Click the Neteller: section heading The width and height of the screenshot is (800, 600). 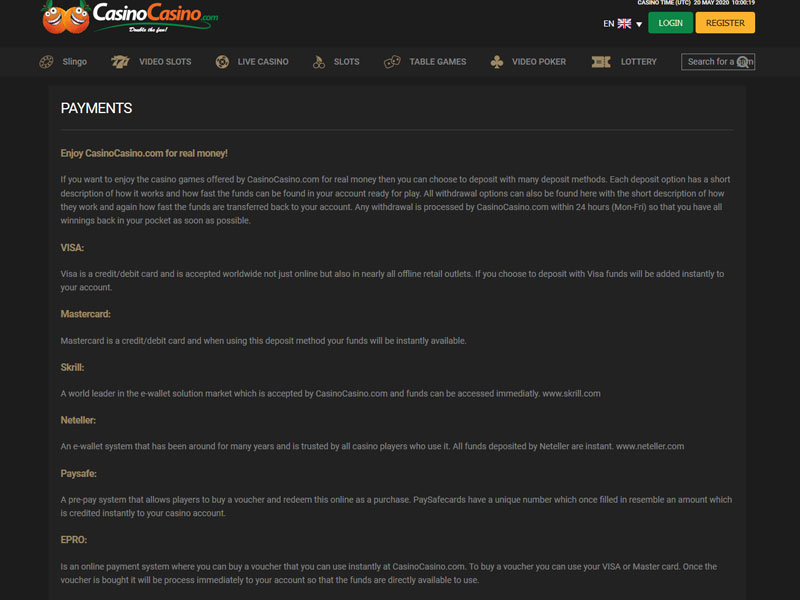tap(78, 420)
